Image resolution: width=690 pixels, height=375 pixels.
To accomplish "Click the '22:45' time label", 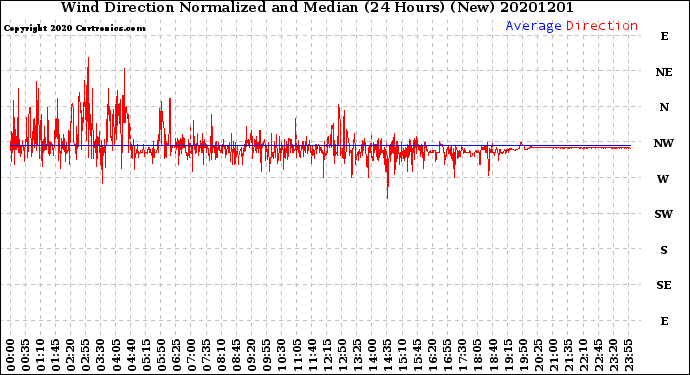I will pos(598,355).
